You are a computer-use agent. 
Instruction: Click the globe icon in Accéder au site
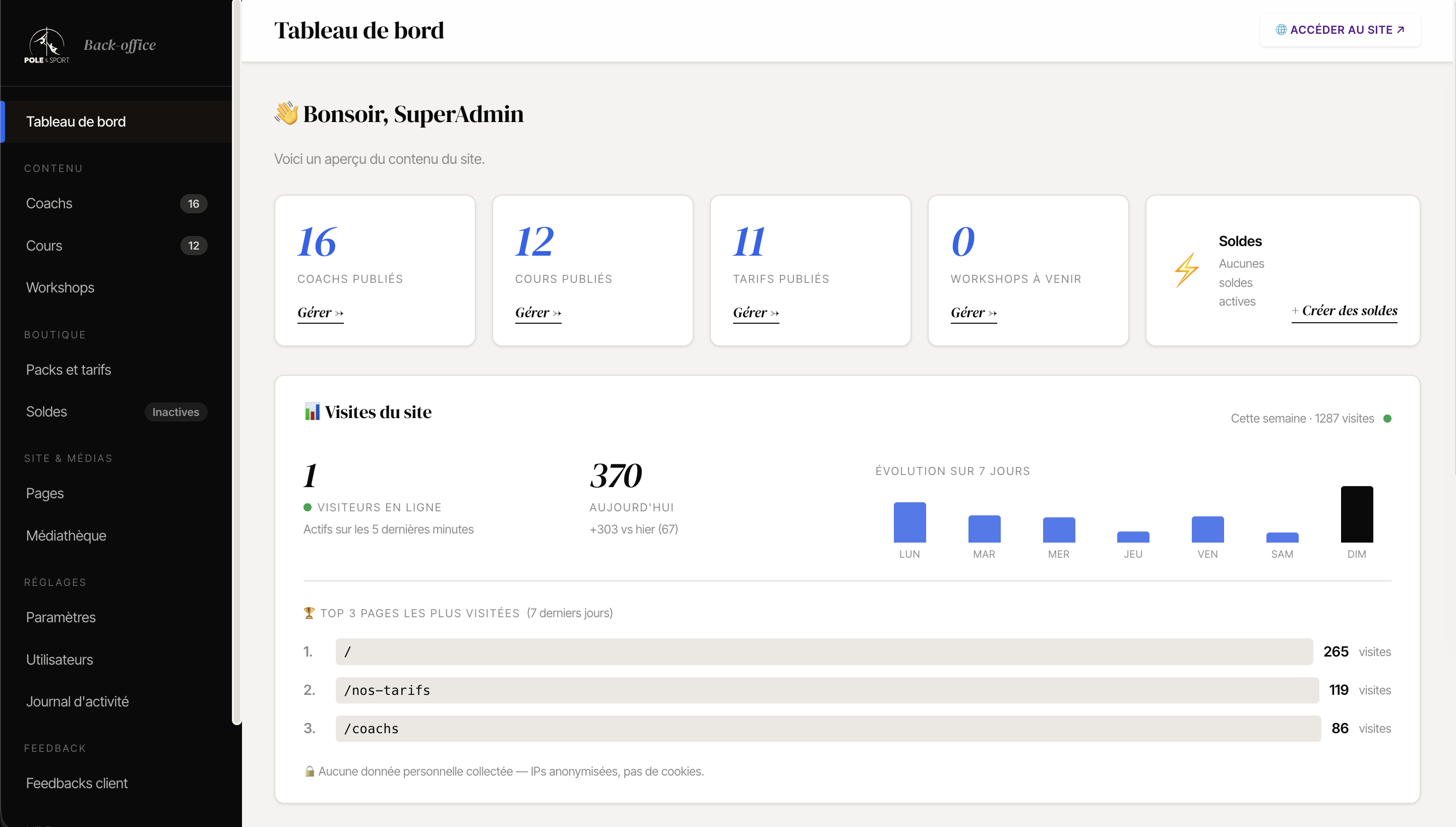point(1281,30)
